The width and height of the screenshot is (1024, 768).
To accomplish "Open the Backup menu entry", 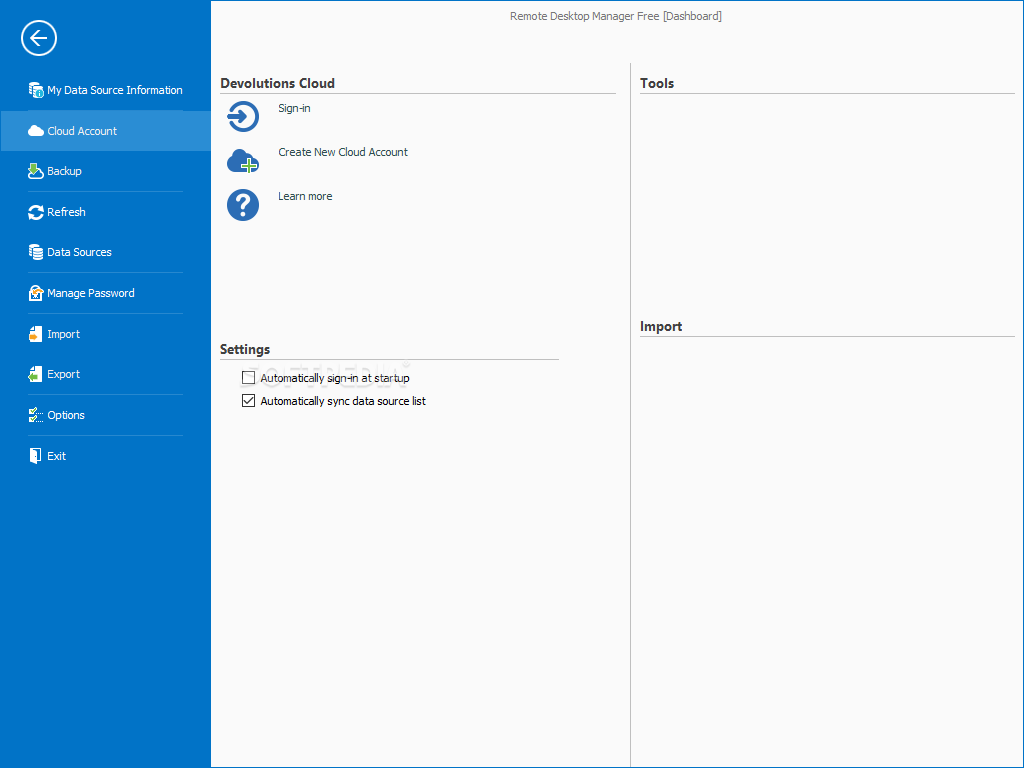I will tap(106, 171).
